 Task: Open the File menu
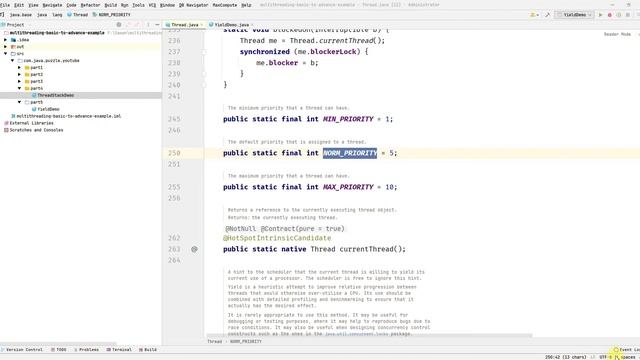pyautogui.click(x=5, y=5)
